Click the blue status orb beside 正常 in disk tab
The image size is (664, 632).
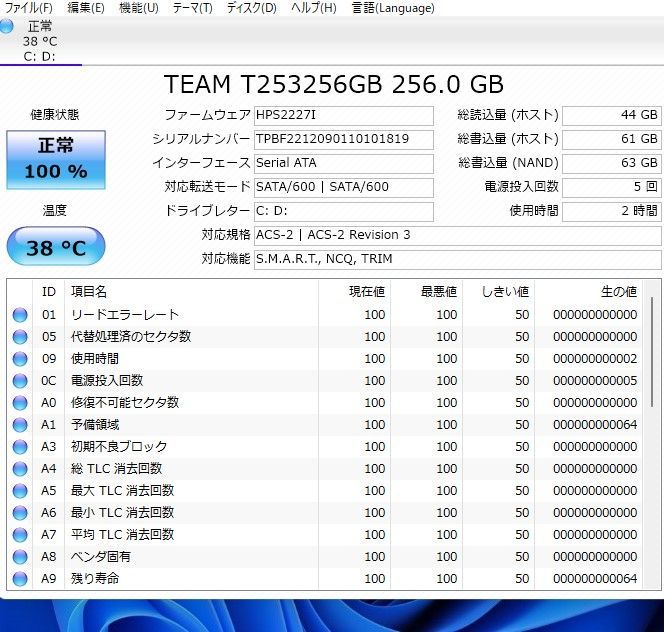point(6,26)
